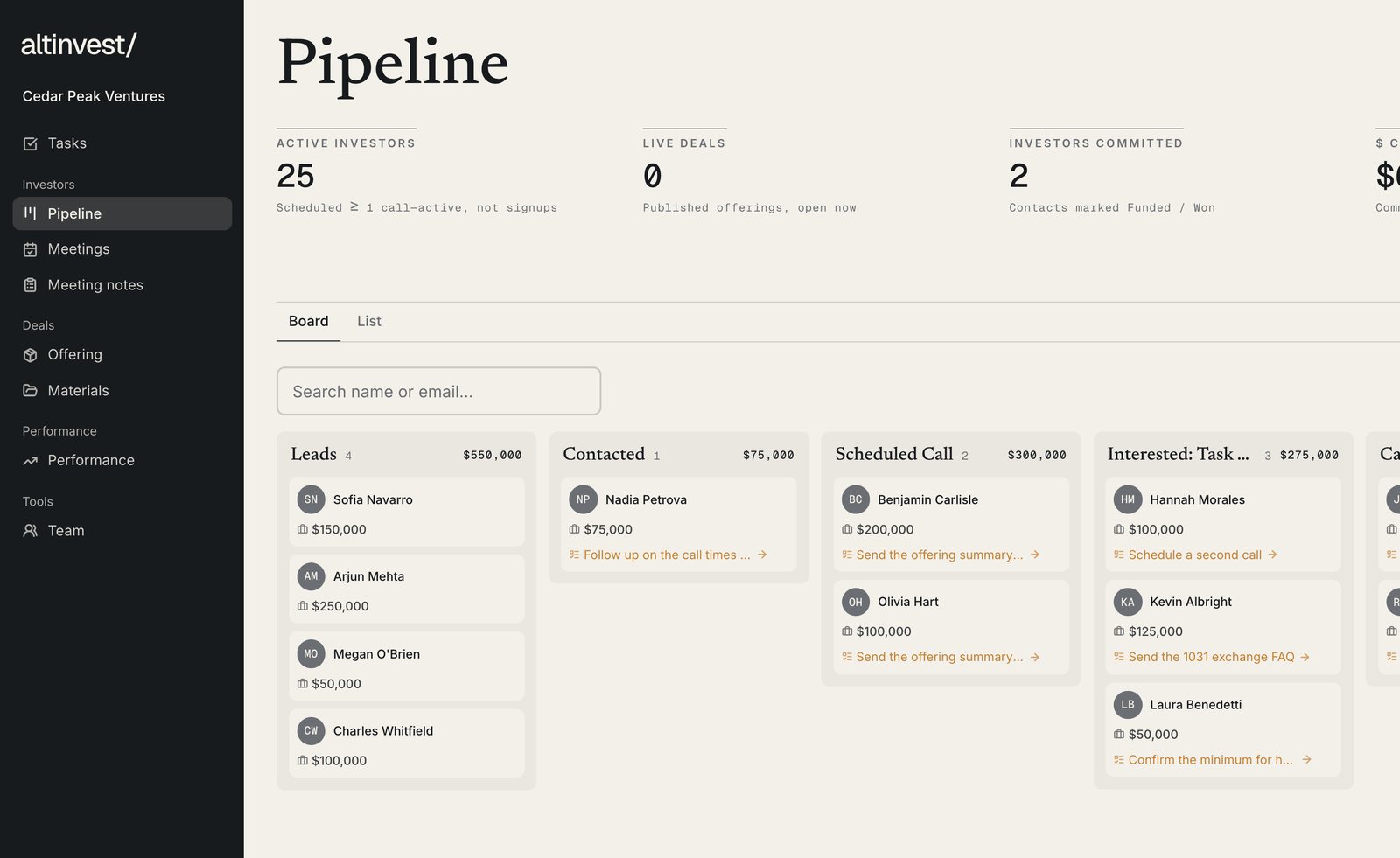Switch to the Board tab
This screenshot has width=1400, height=858.
click(x=309, y=321)
